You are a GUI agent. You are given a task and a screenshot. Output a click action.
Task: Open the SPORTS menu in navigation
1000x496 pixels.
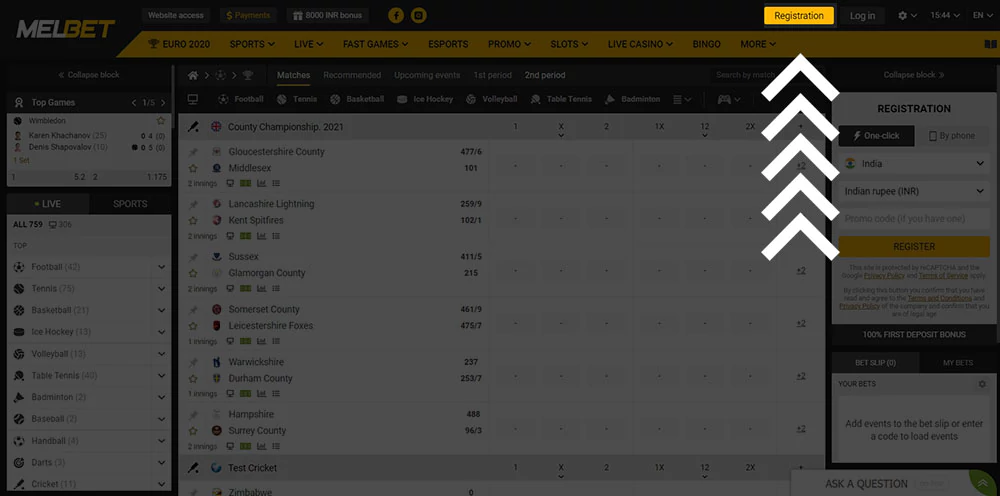click(x=252, y=44)
